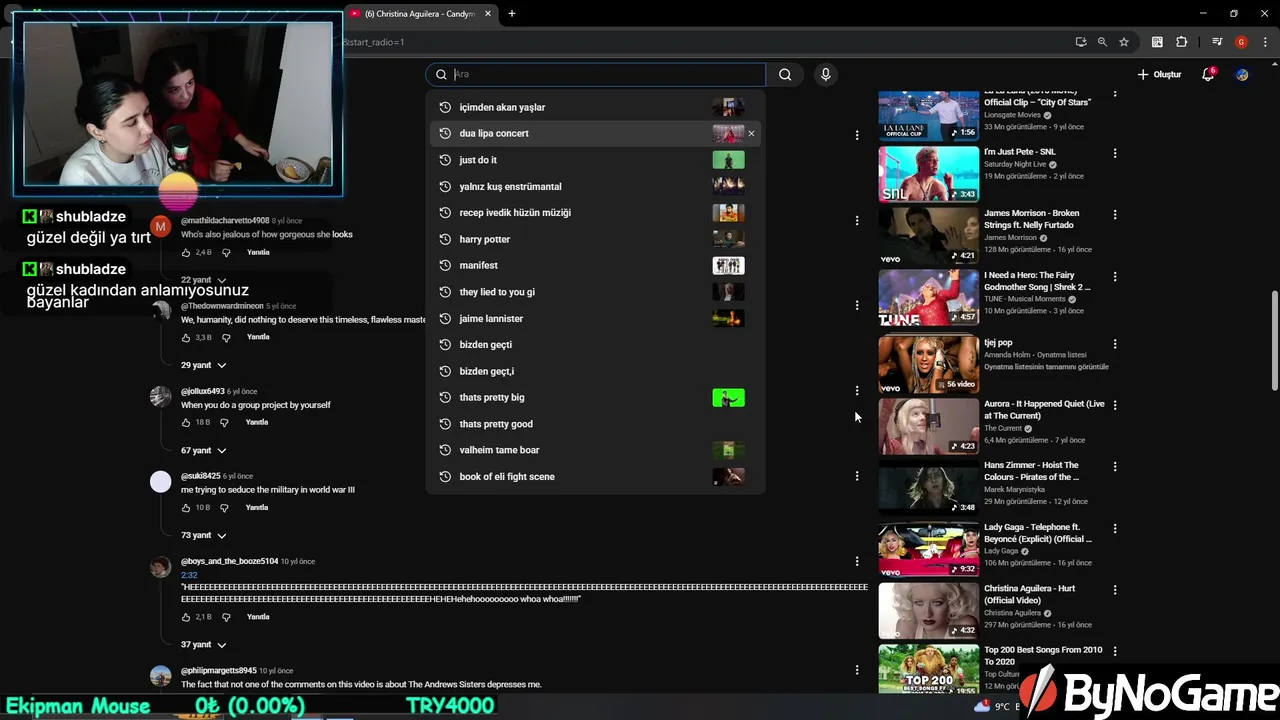1280x720 pixels.
Task: Select suggestion 'they lied to you gi'
Action: [x=595, y=292]
